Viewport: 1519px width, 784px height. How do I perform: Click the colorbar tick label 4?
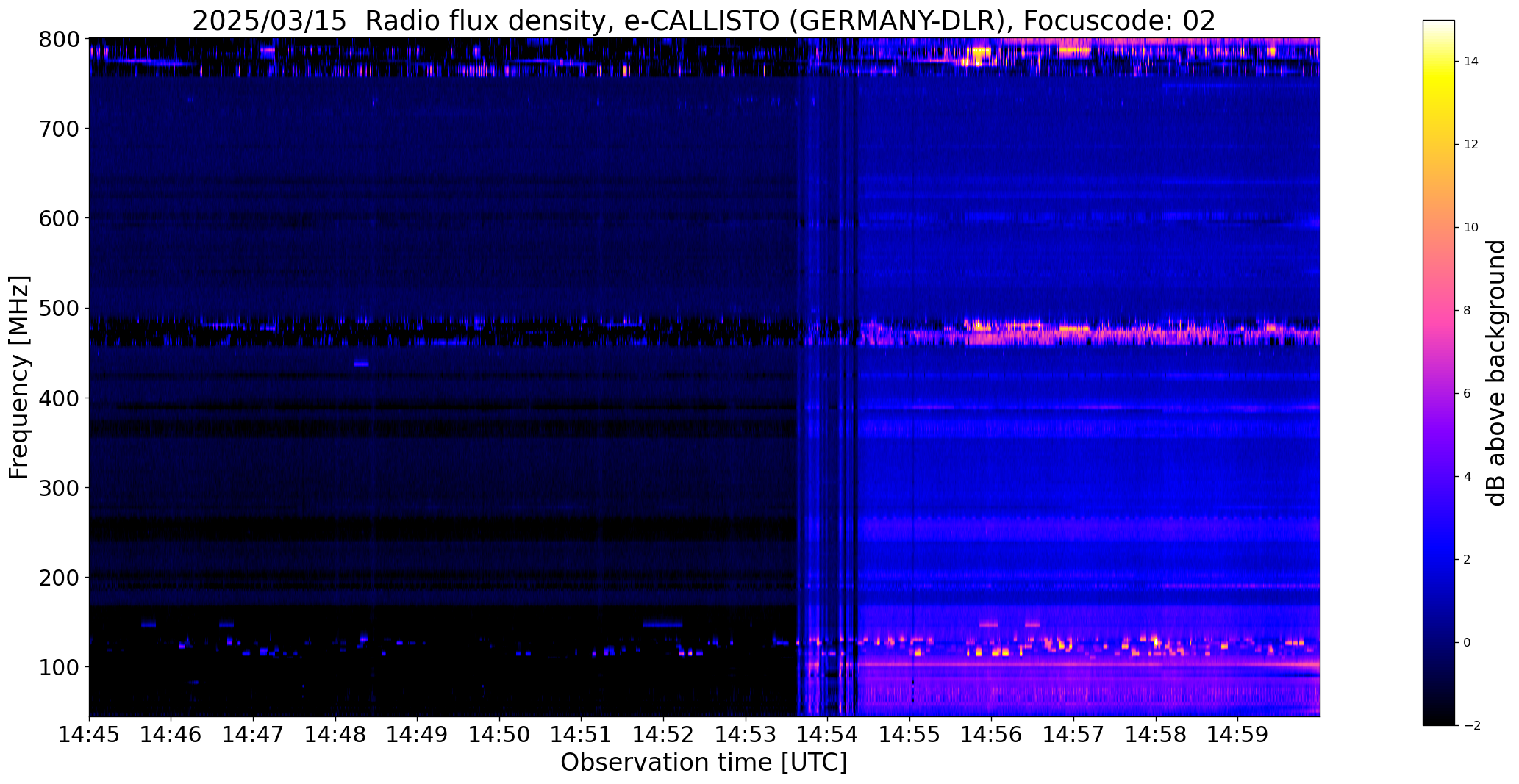1468,477
